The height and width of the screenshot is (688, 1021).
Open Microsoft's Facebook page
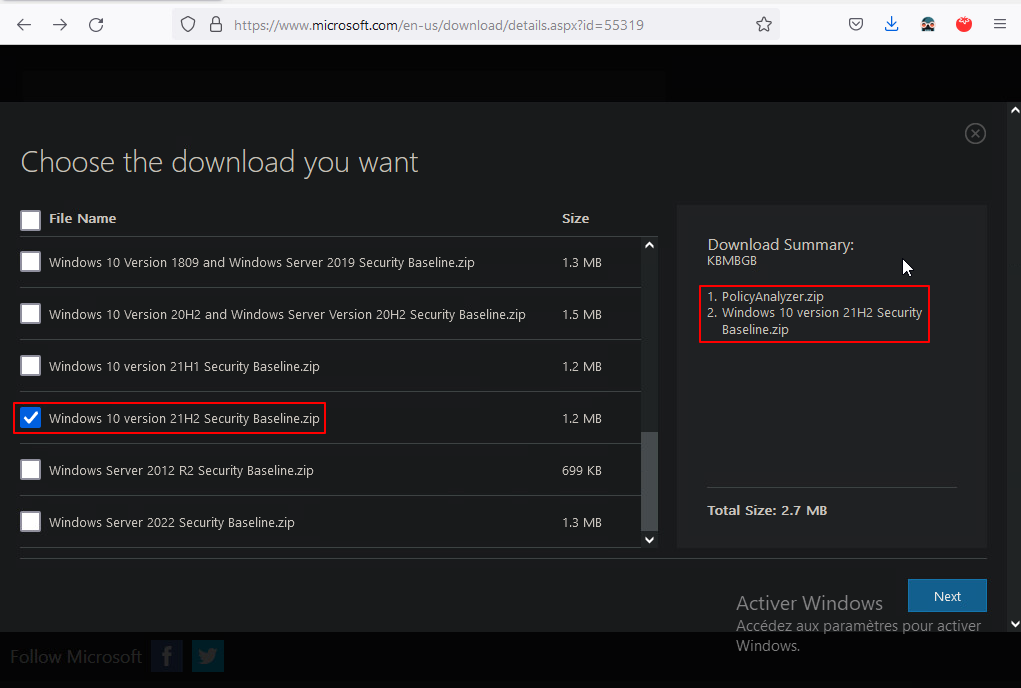coord(167,656)
